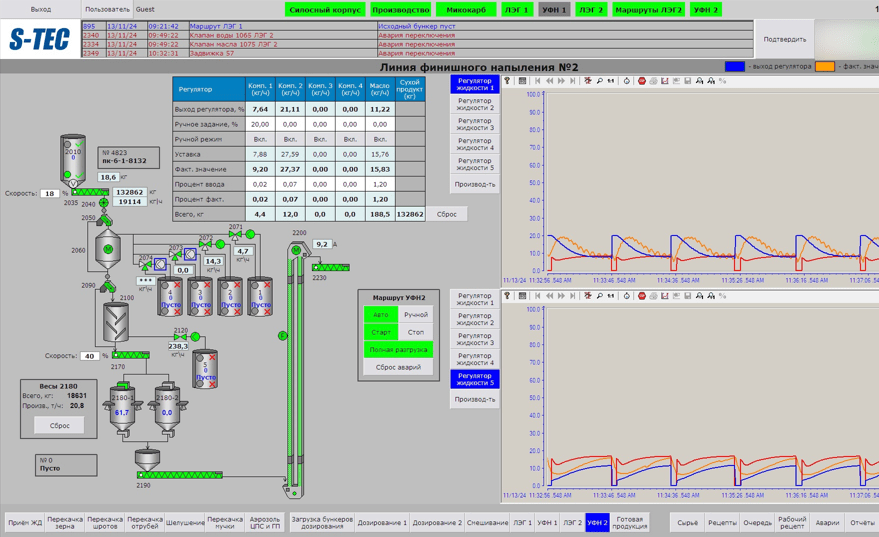Activate Стоп for УФН2 route

pyautogui.click(x=416, y=332)
